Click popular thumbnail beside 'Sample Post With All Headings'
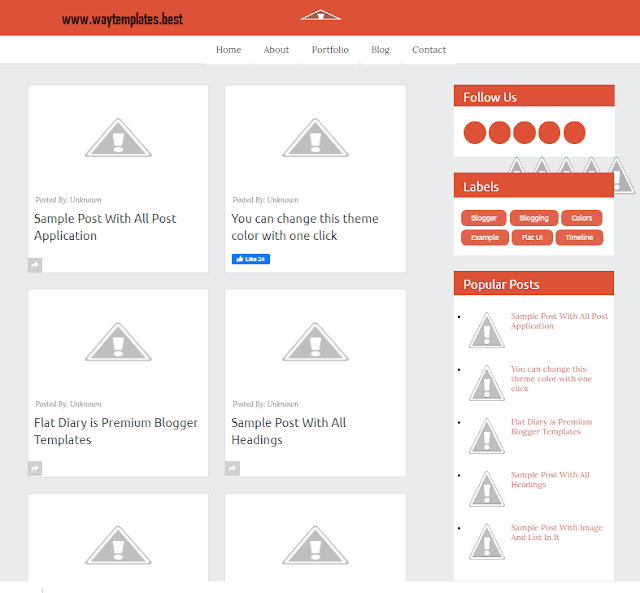The height and width of the screenshot is (593, 640). tap(487, 489)
